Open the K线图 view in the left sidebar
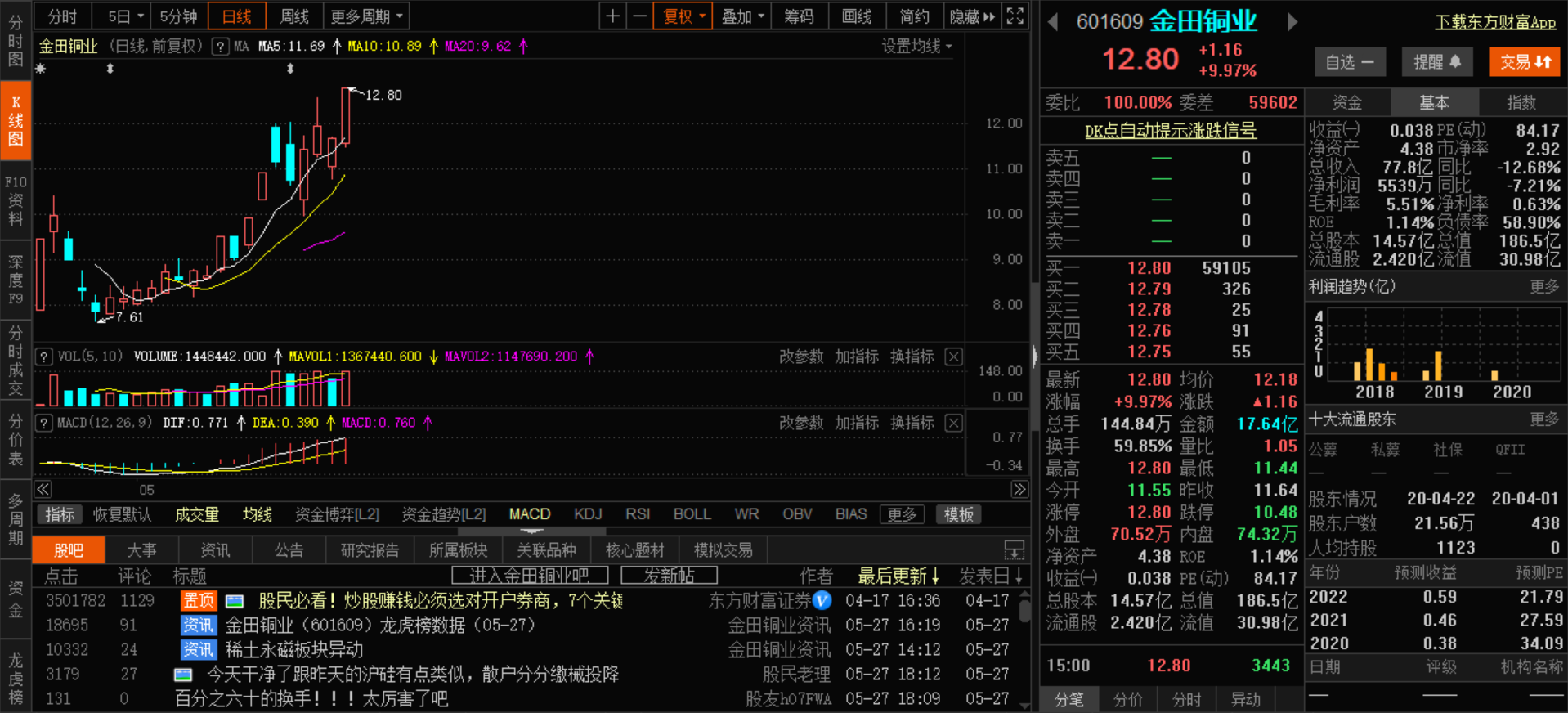1568x713 pixels. 16,121
